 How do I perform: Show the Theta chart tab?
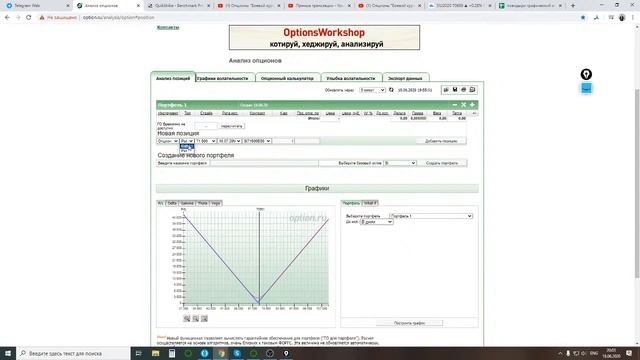point(203,203)
